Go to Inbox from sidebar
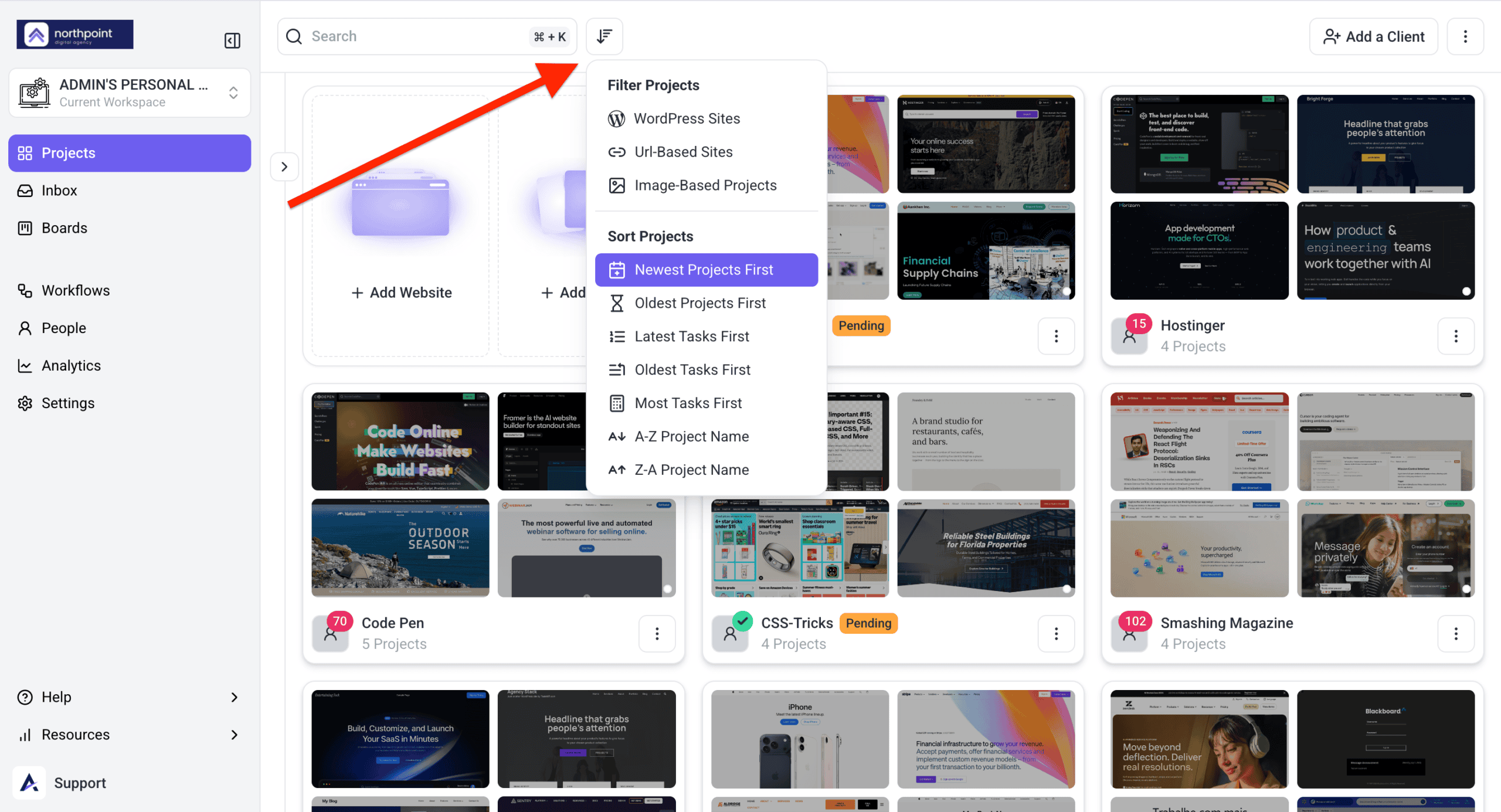 click(x=130, y=191)
